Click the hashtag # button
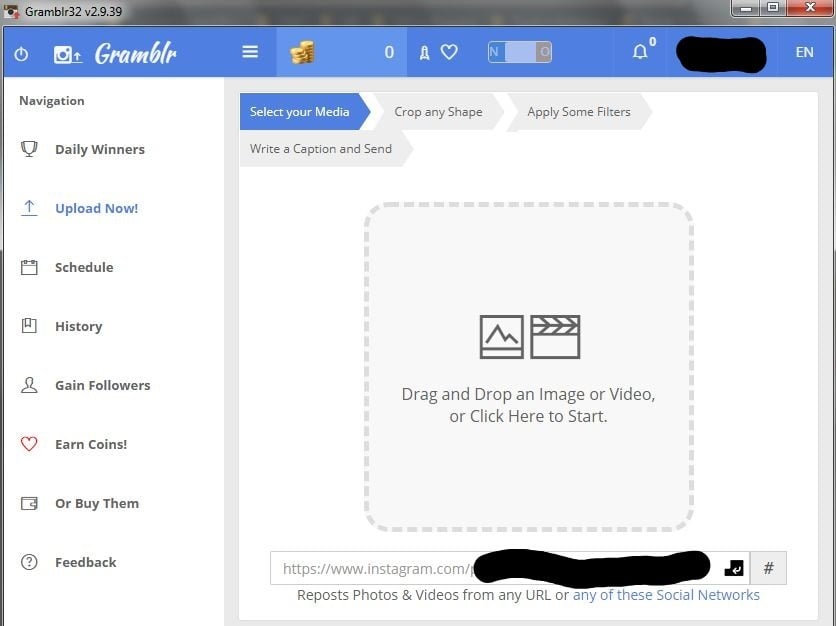 tap(768, 568)
